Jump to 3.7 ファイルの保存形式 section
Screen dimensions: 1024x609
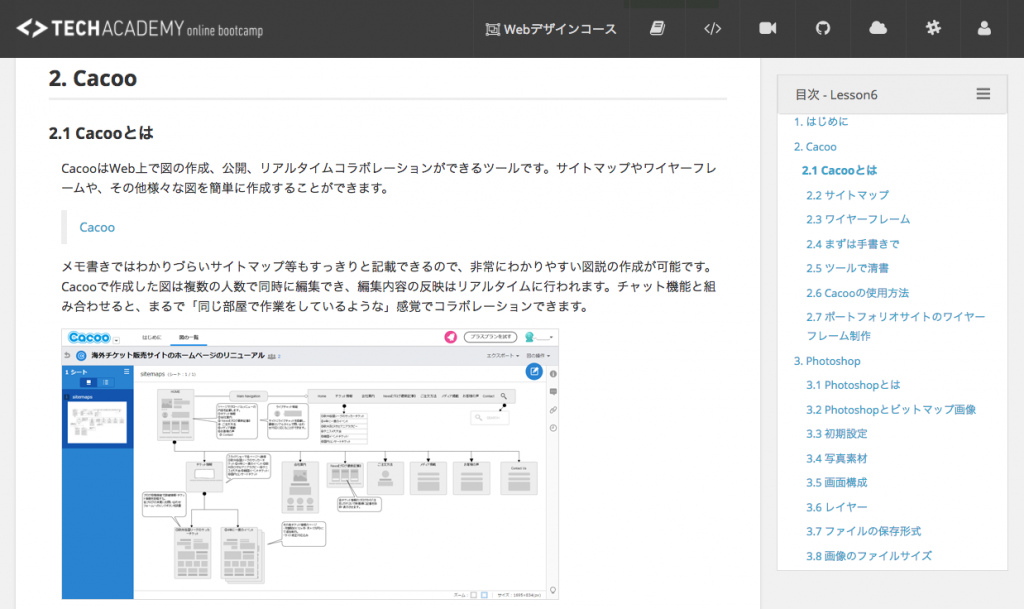[863, 531]
